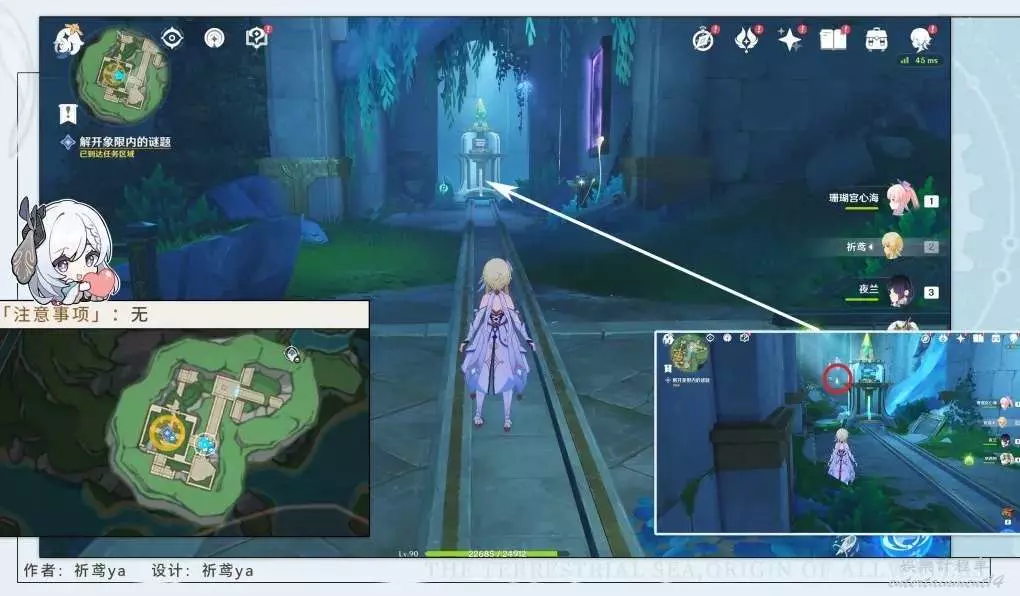
Task: Click the party slot number 1 box
Action: click(931, 201)
